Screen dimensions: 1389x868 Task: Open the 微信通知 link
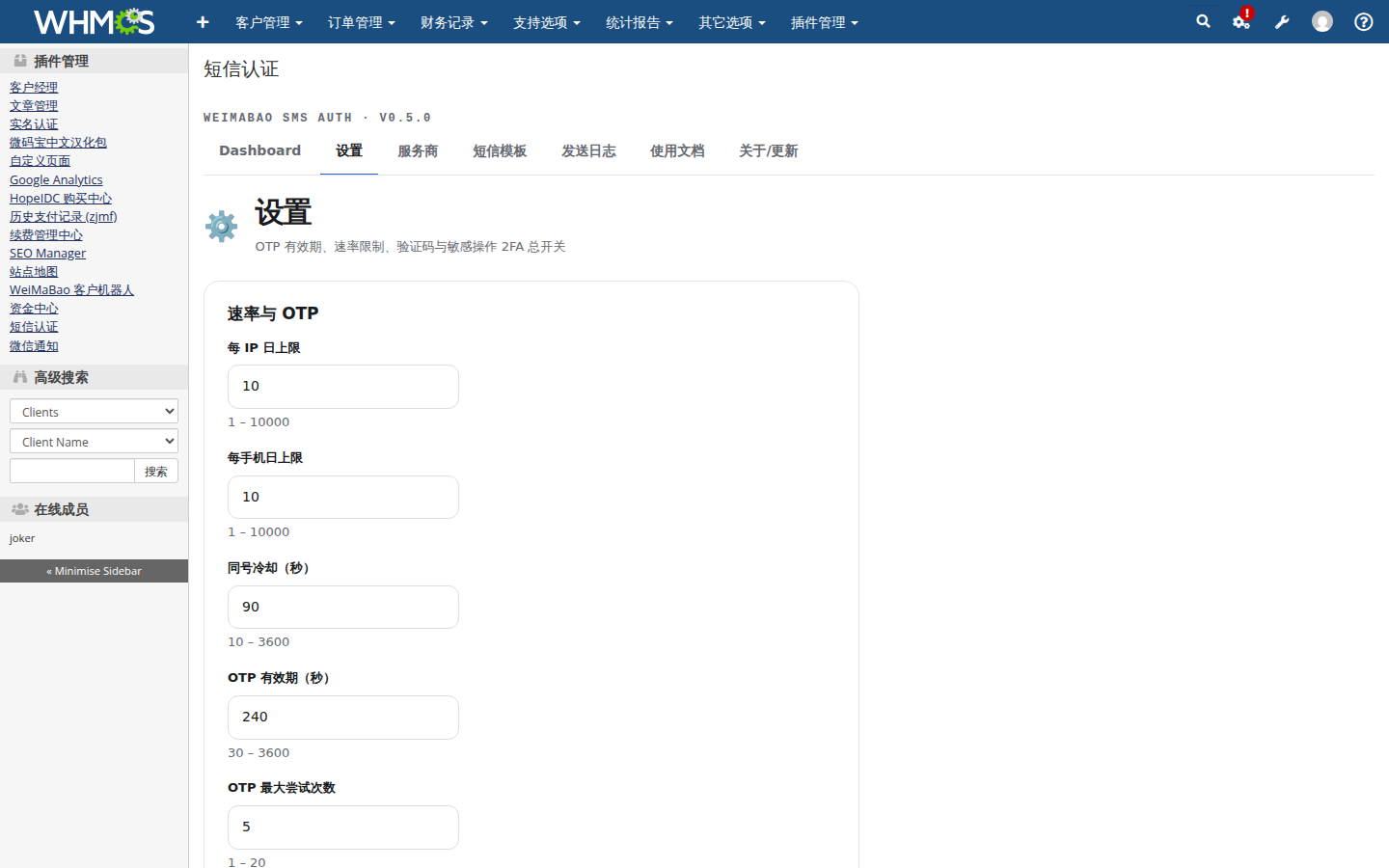(x=34, y=345)
